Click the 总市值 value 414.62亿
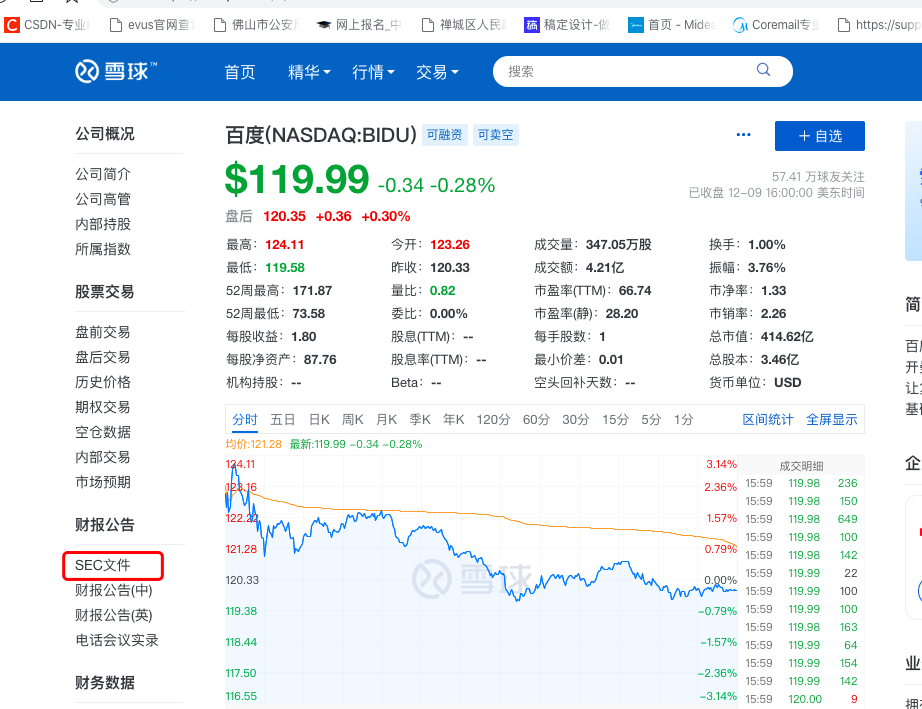Screen dimensions: 922x709 (787, 336)
